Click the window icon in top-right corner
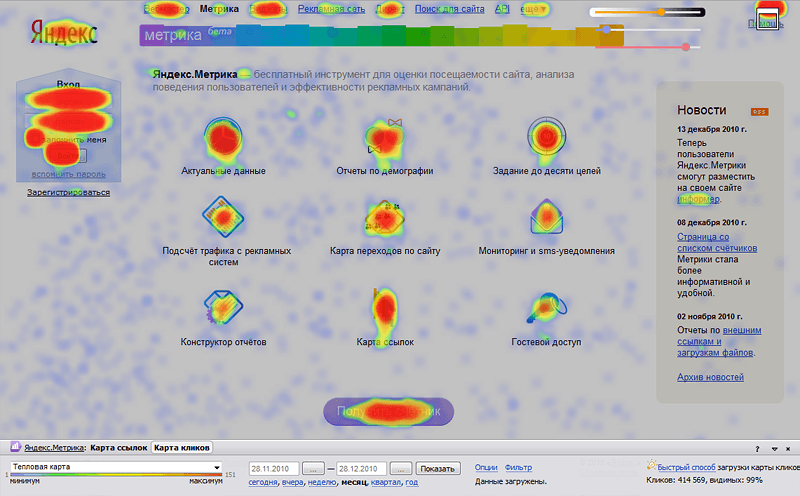 [767, 19]
